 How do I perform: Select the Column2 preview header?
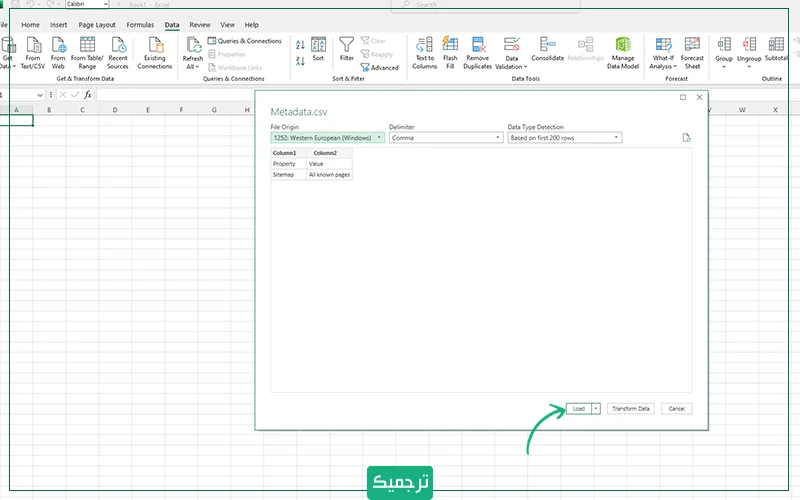coord(329,153)
